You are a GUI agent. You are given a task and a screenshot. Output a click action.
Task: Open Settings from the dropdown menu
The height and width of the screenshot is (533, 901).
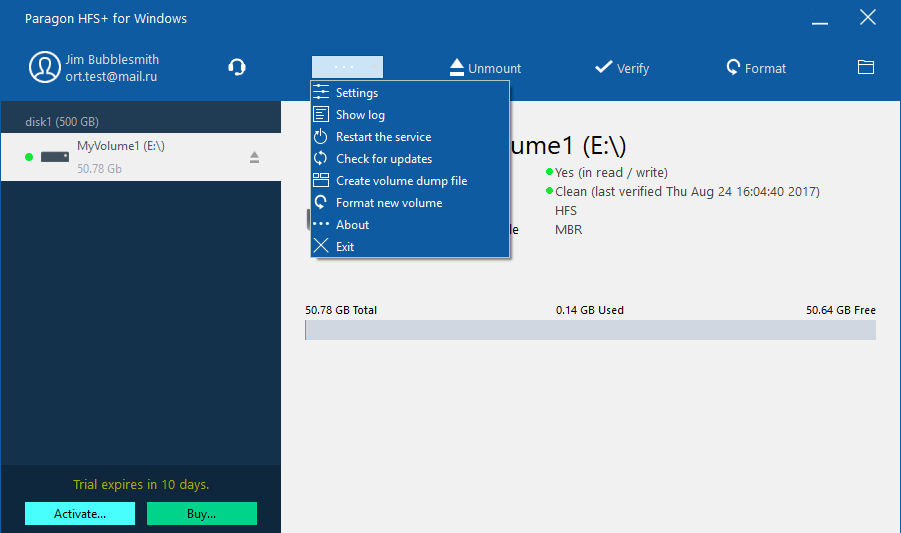coord(356,93)
